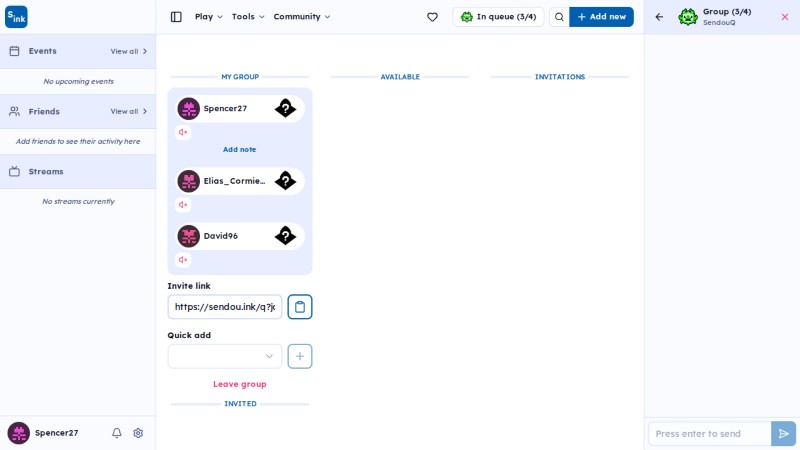Click David96 avatar

[188, 236]
